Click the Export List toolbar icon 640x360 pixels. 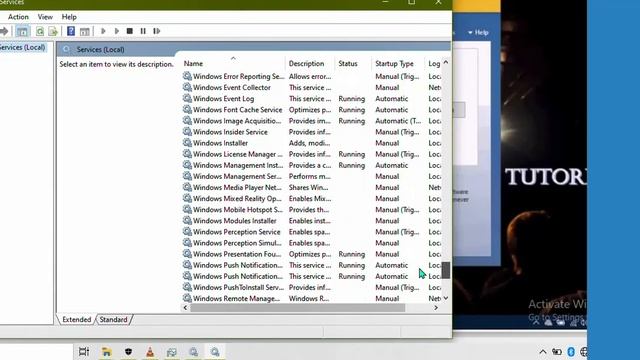53,31
